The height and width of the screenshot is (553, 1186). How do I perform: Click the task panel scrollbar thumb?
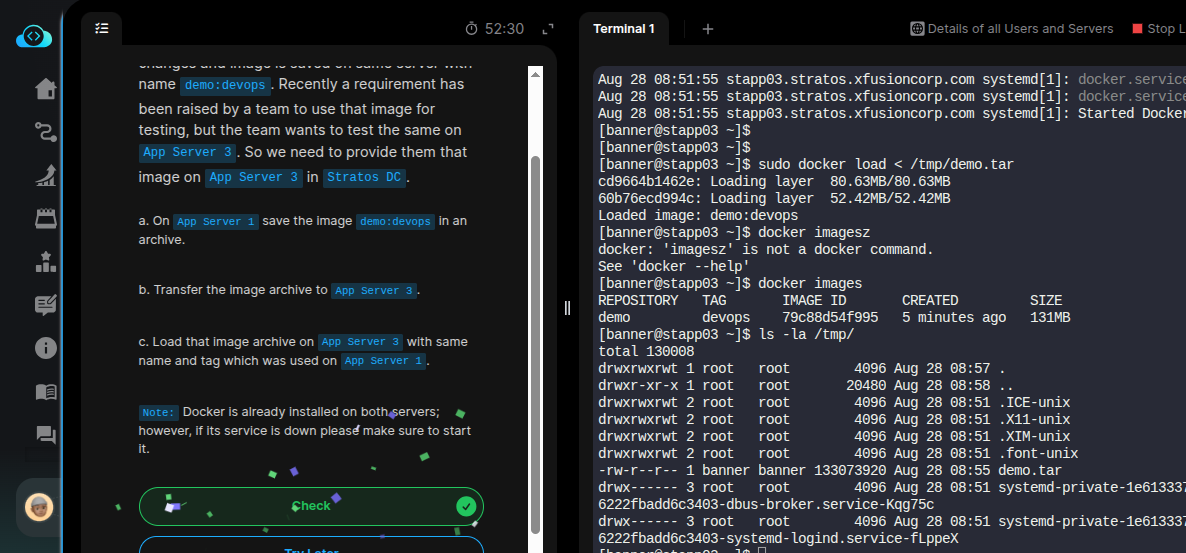536,343
